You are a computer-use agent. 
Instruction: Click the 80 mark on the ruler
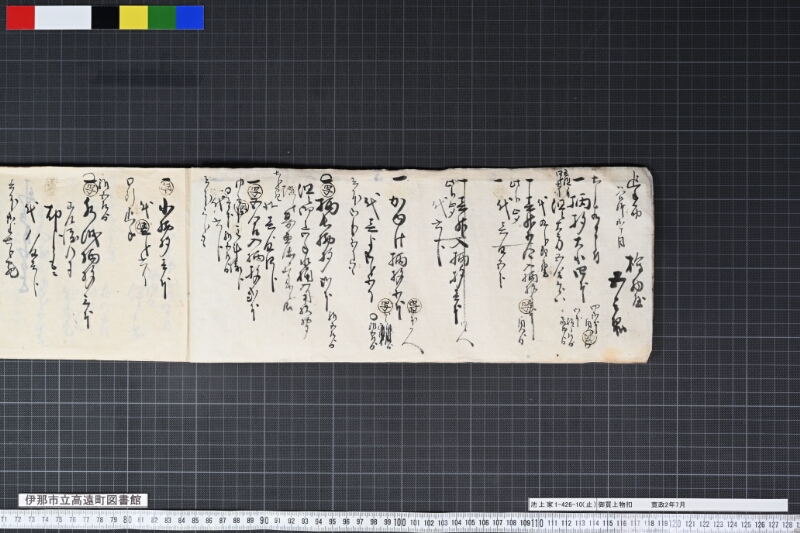[128, 520]
